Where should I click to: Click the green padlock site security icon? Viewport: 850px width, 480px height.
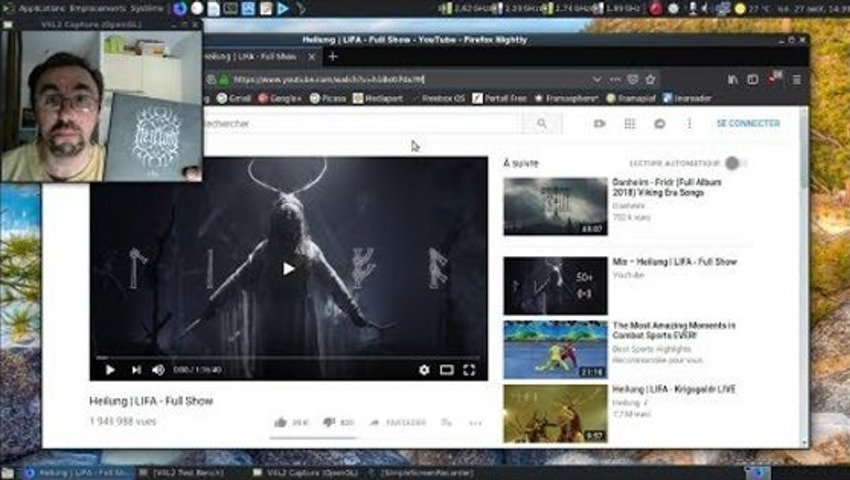[x=224, y=80]
